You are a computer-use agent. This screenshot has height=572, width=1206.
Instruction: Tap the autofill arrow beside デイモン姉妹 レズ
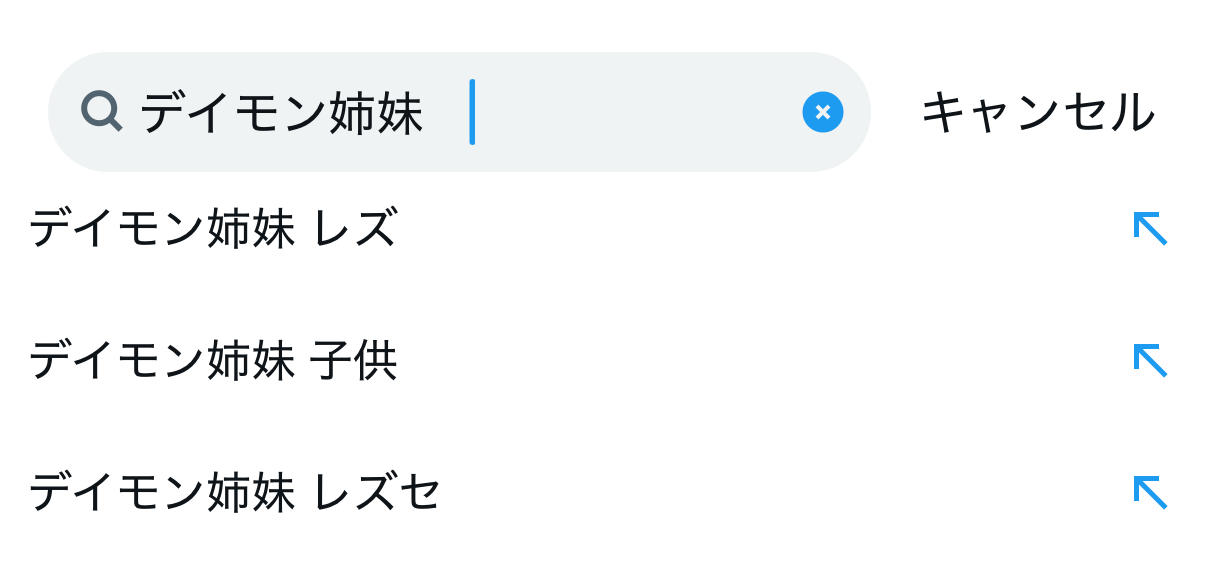(x=1150, y=228)
